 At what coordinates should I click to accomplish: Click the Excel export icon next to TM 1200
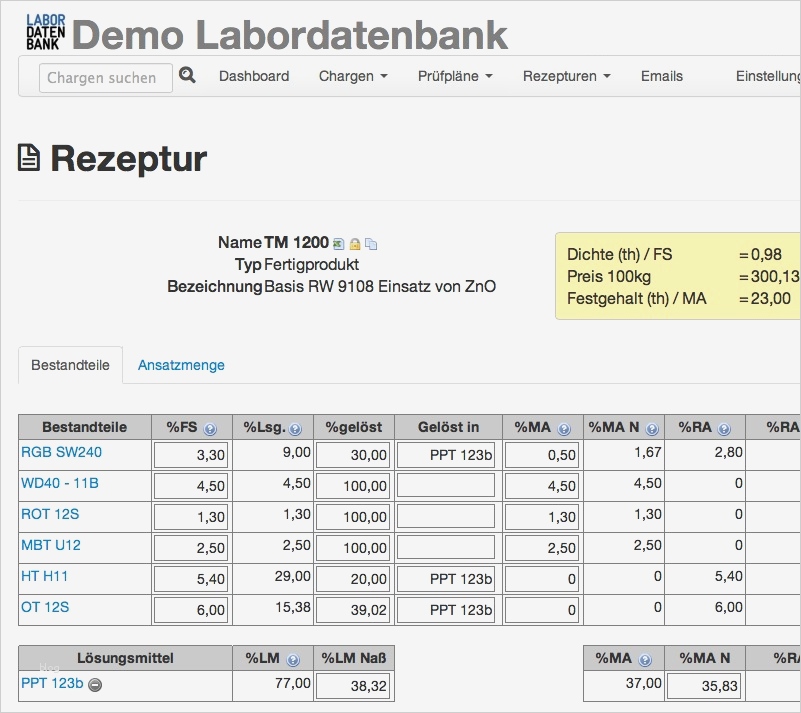click(x=338, y=244)
